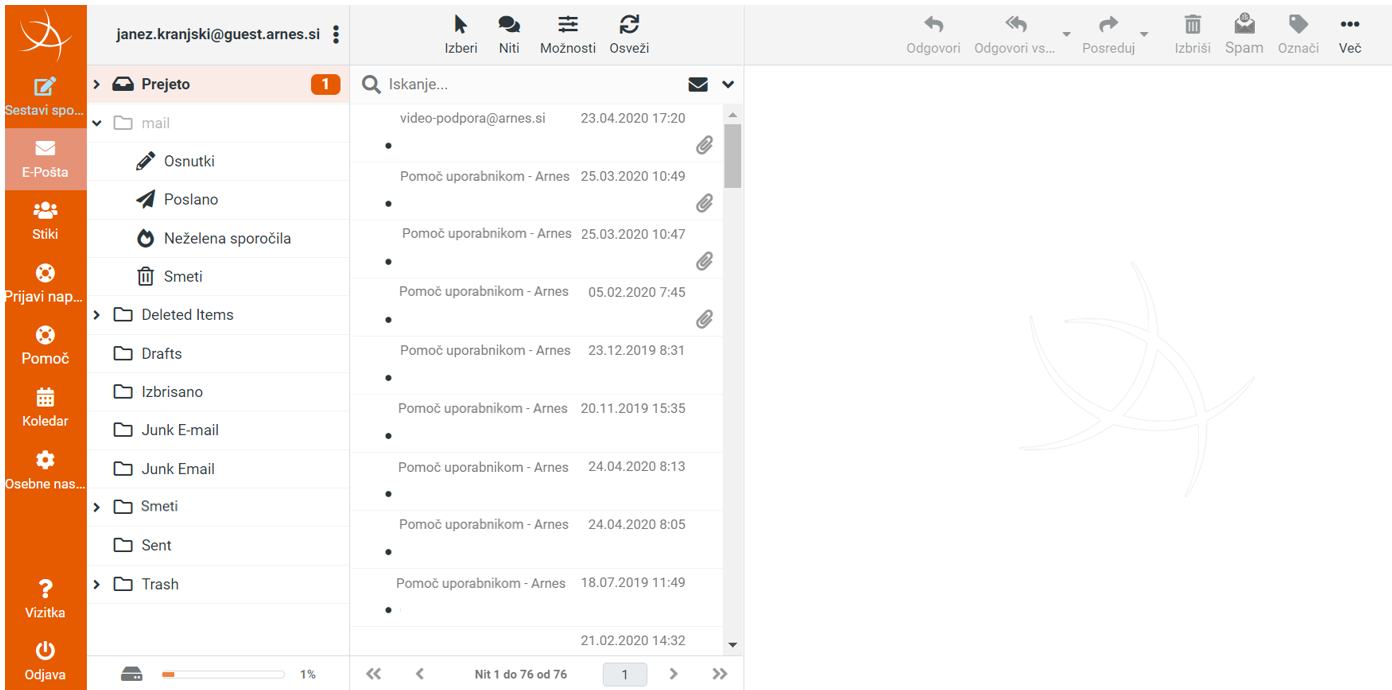Click the page number field
This screenshot has height=690, width=1392.
click(625, 675)
